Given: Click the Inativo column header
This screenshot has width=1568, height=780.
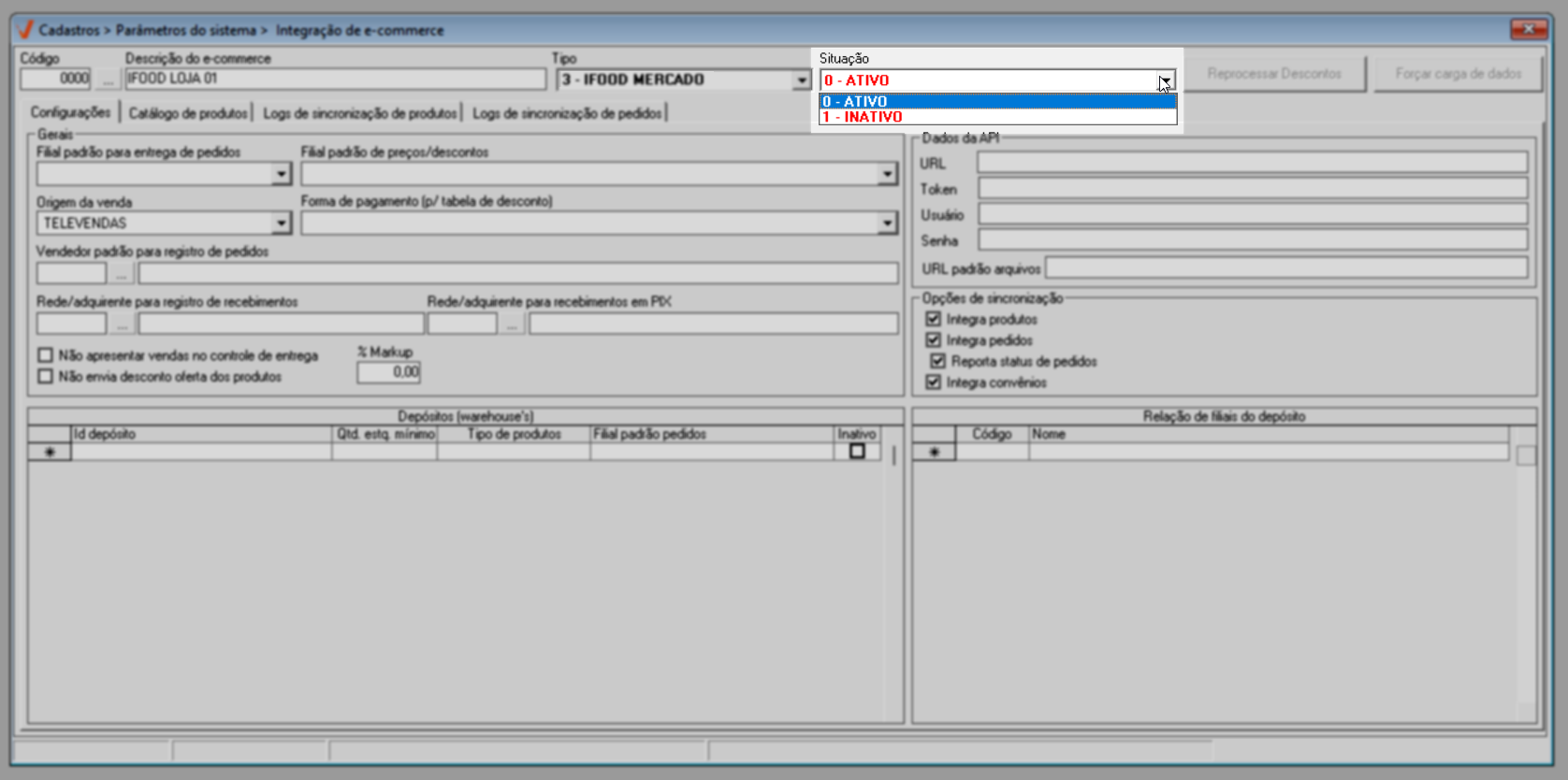Looking at the screenshot, I should [x=857, y=434].
